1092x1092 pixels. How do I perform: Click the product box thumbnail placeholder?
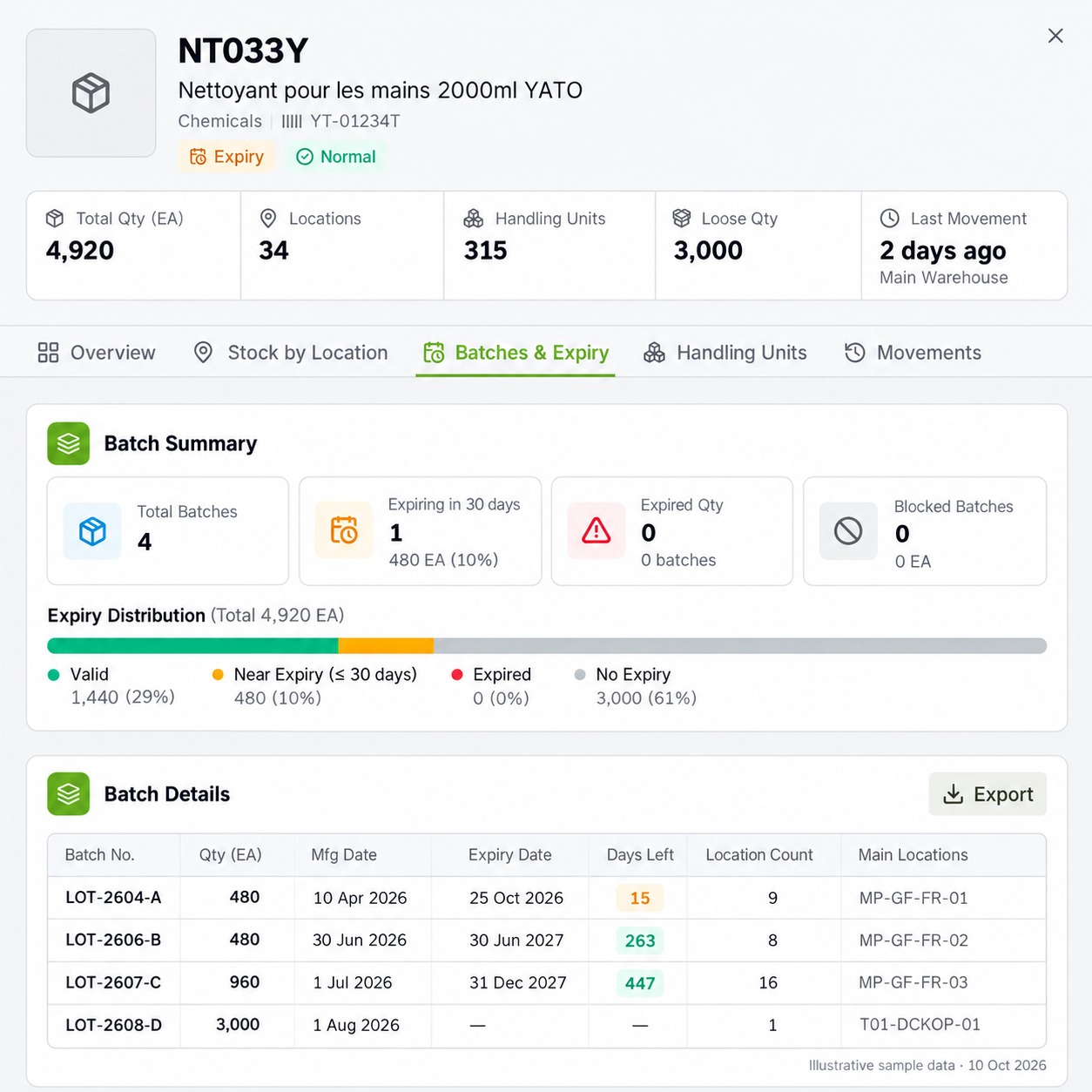pyautogui.click(x=91, y=93)
